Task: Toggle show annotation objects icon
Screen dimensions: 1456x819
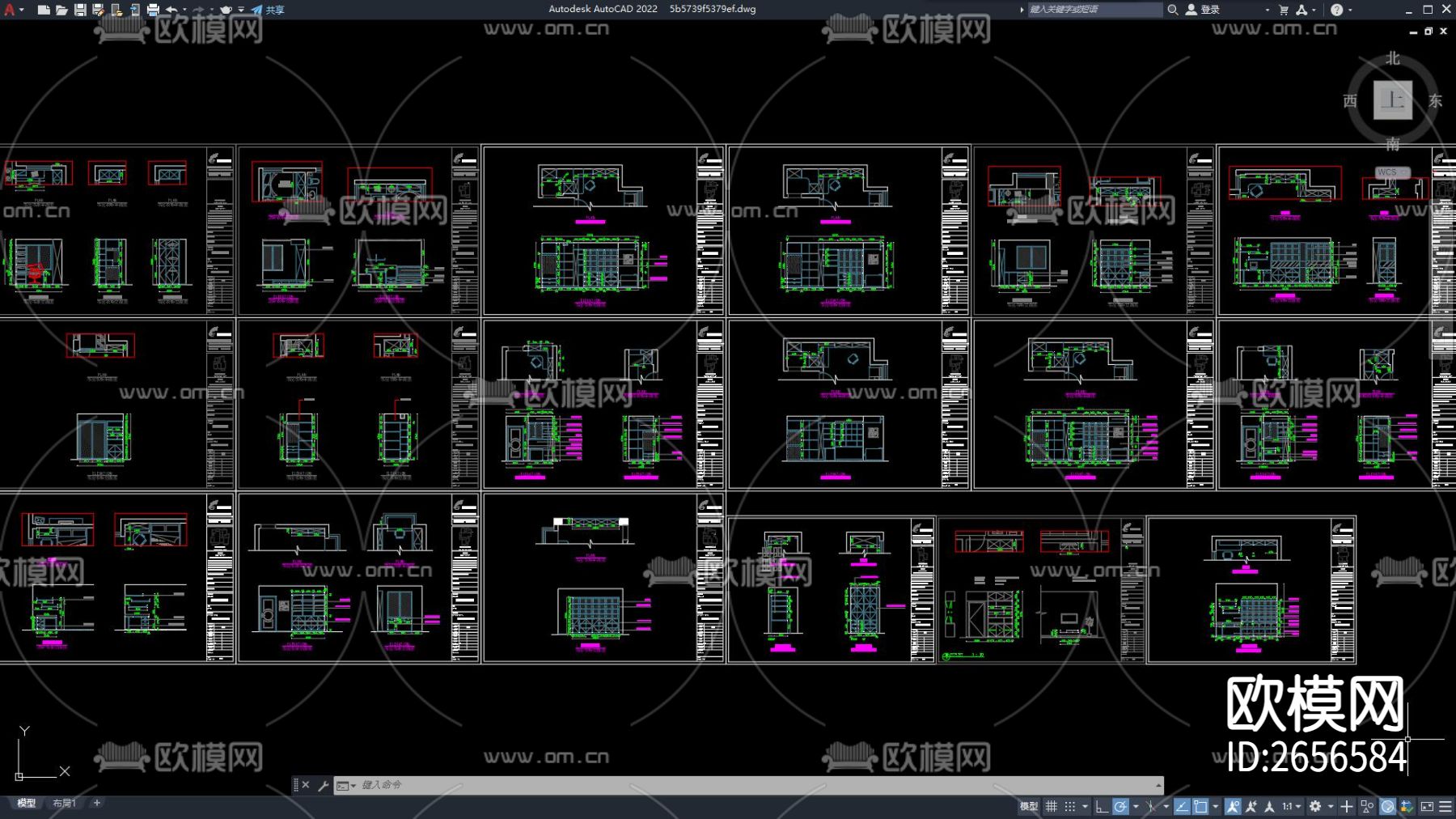Action: pos(1233,806)
